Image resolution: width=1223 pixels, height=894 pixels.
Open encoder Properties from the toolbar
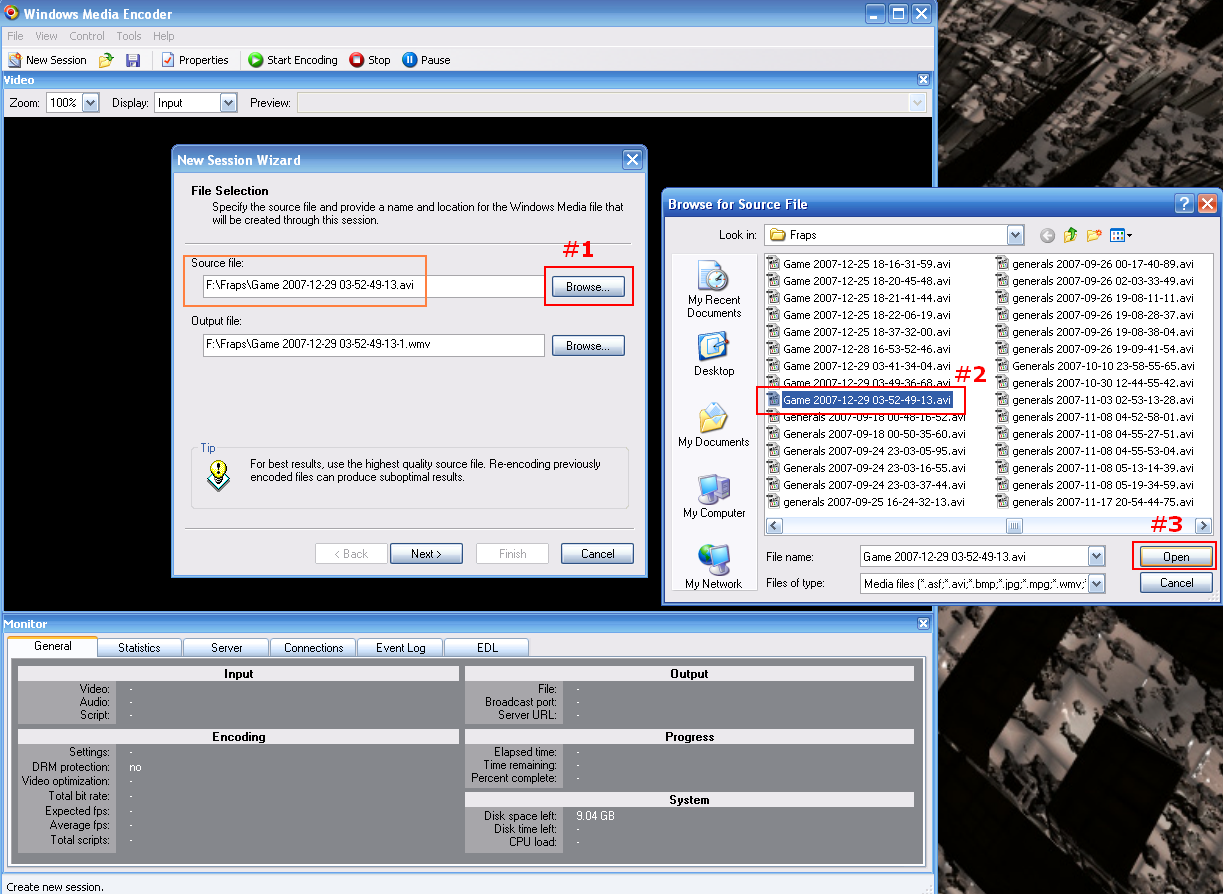(195, 60)
